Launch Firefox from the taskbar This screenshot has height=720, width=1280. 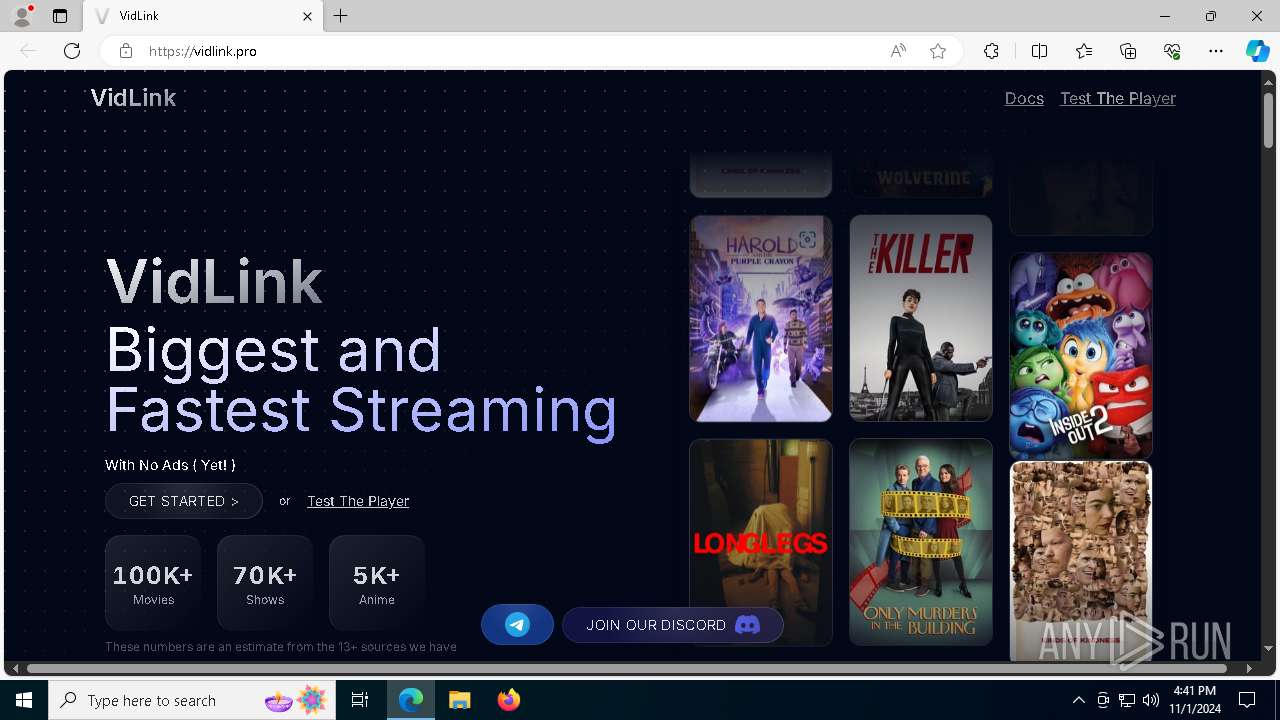pyautogui.click(x=508, y=700)
